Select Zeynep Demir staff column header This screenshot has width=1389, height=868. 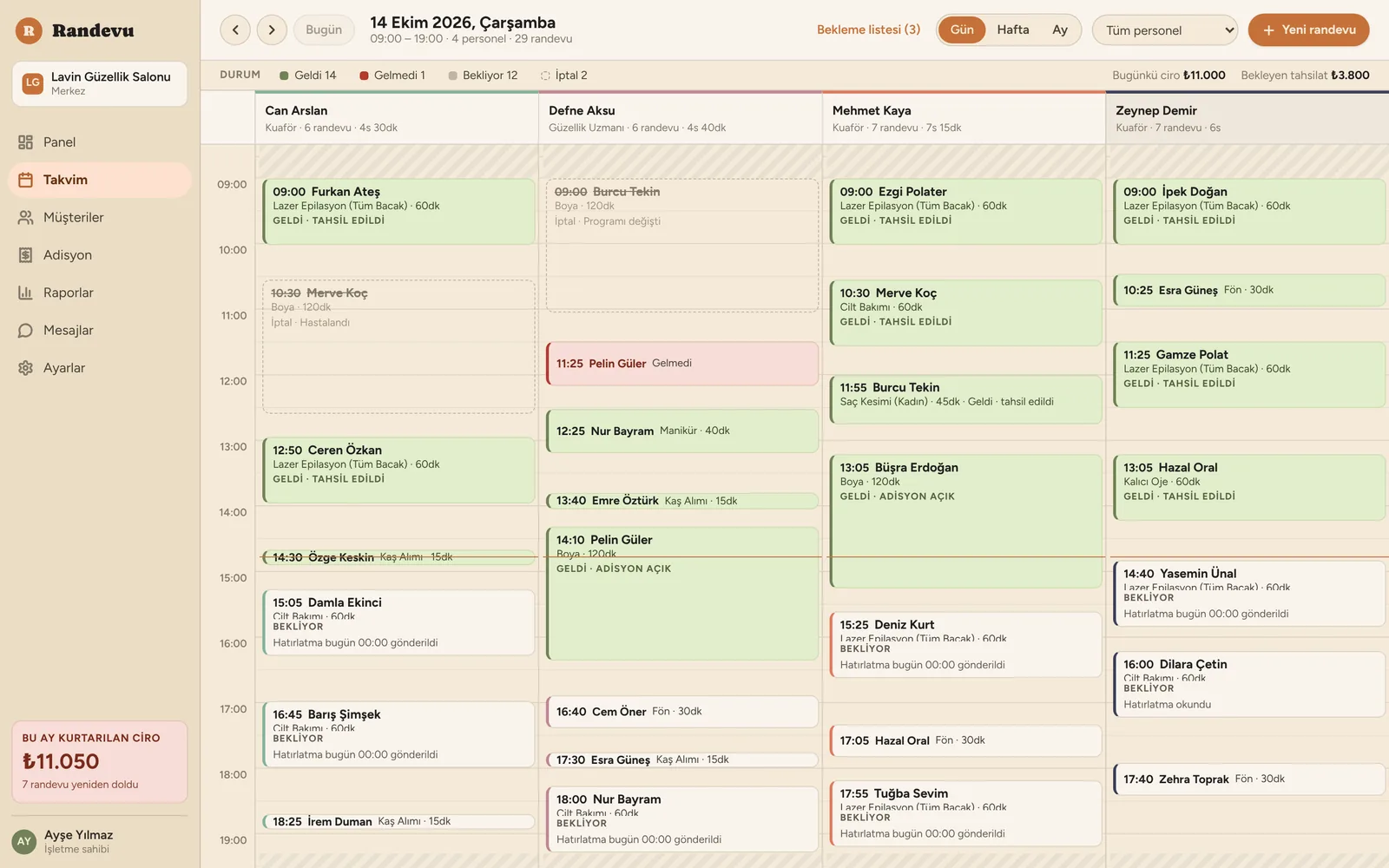pyautogui.click(x=1247, y=118)
